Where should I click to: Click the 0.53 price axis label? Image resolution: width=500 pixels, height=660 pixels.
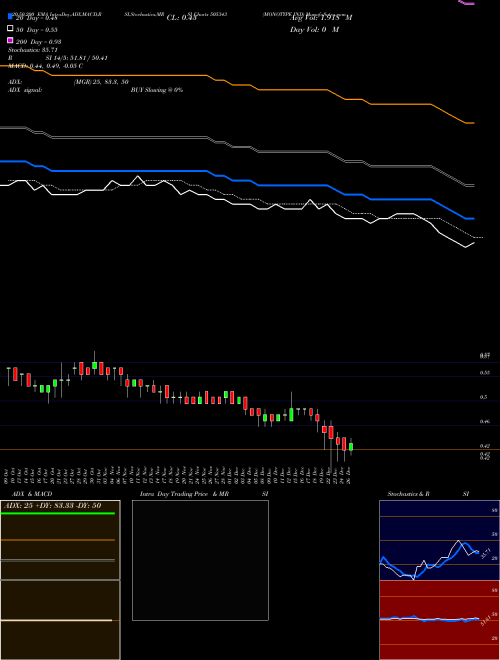point(484,373)
